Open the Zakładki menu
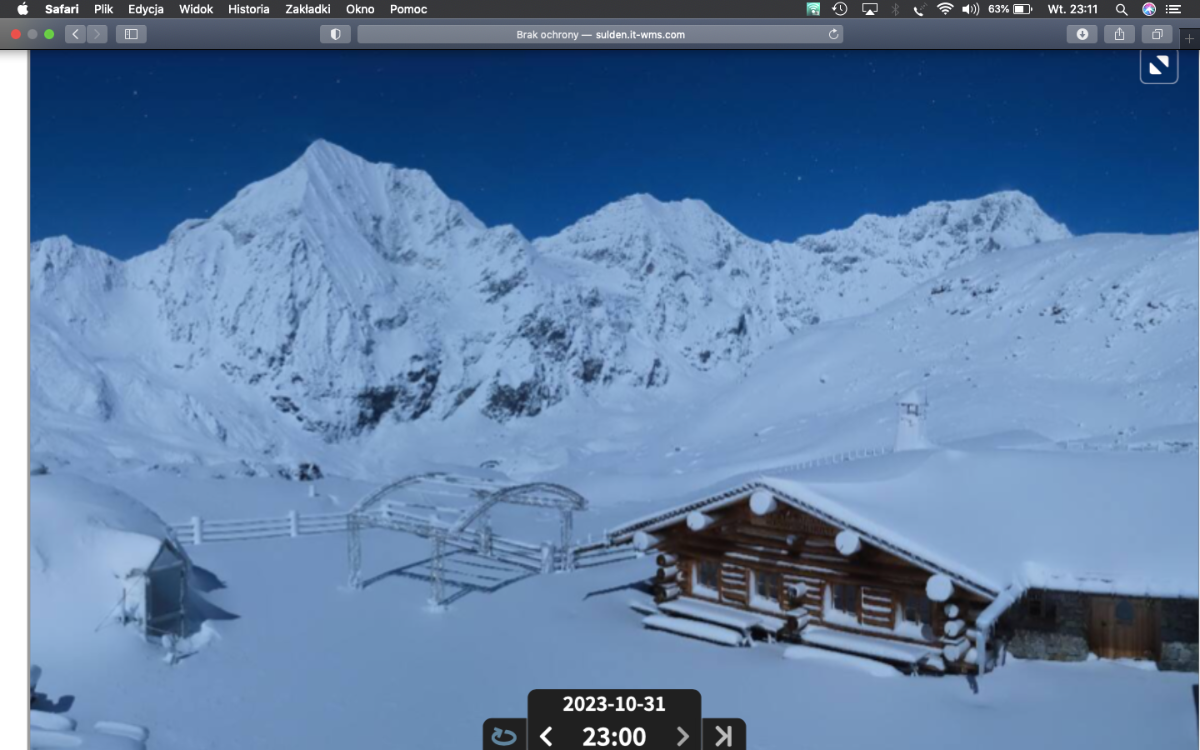The image size is (1200, 750). 308,9
